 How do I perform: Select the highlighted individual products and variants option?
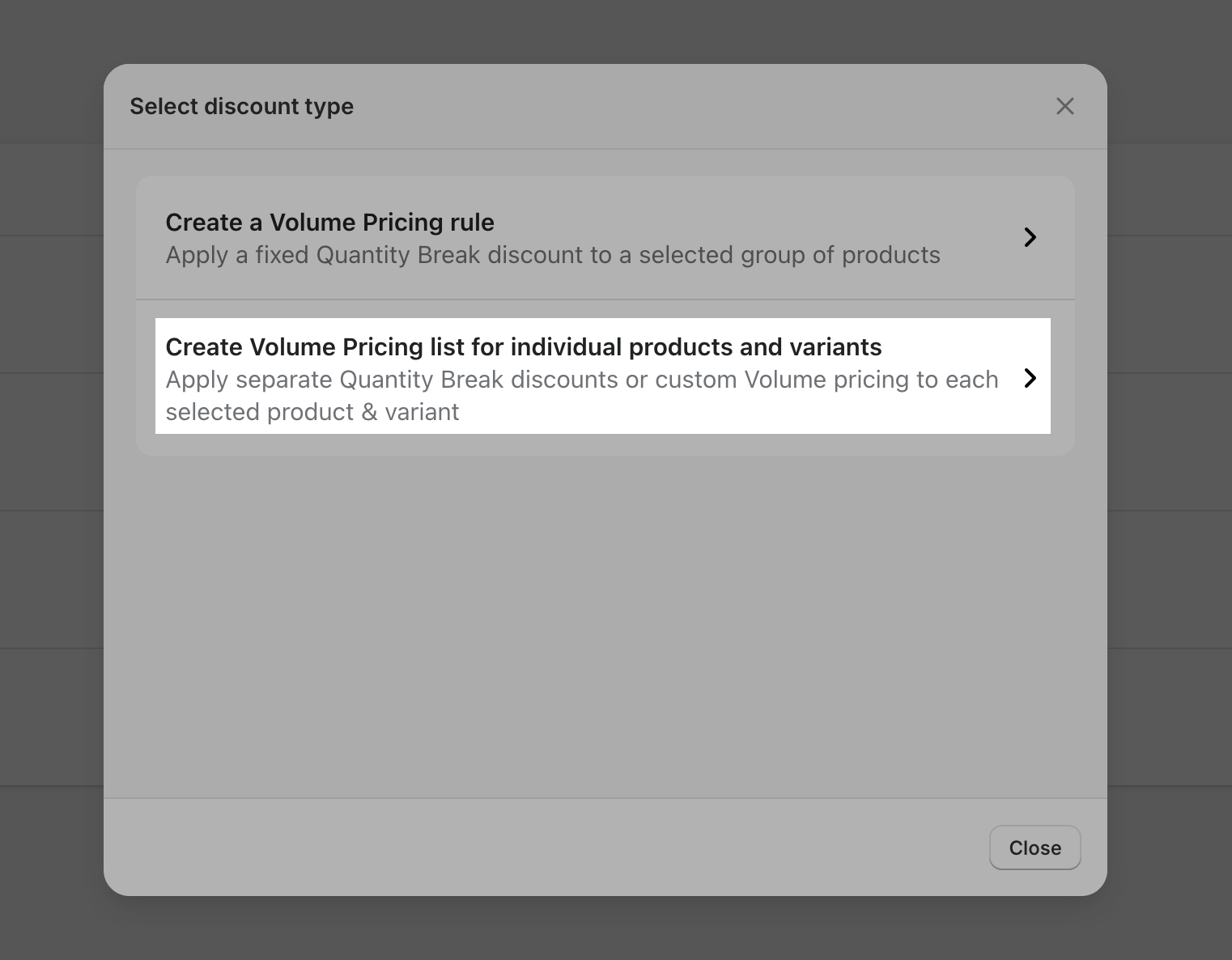pyautogui.click(x=603, y=376)
